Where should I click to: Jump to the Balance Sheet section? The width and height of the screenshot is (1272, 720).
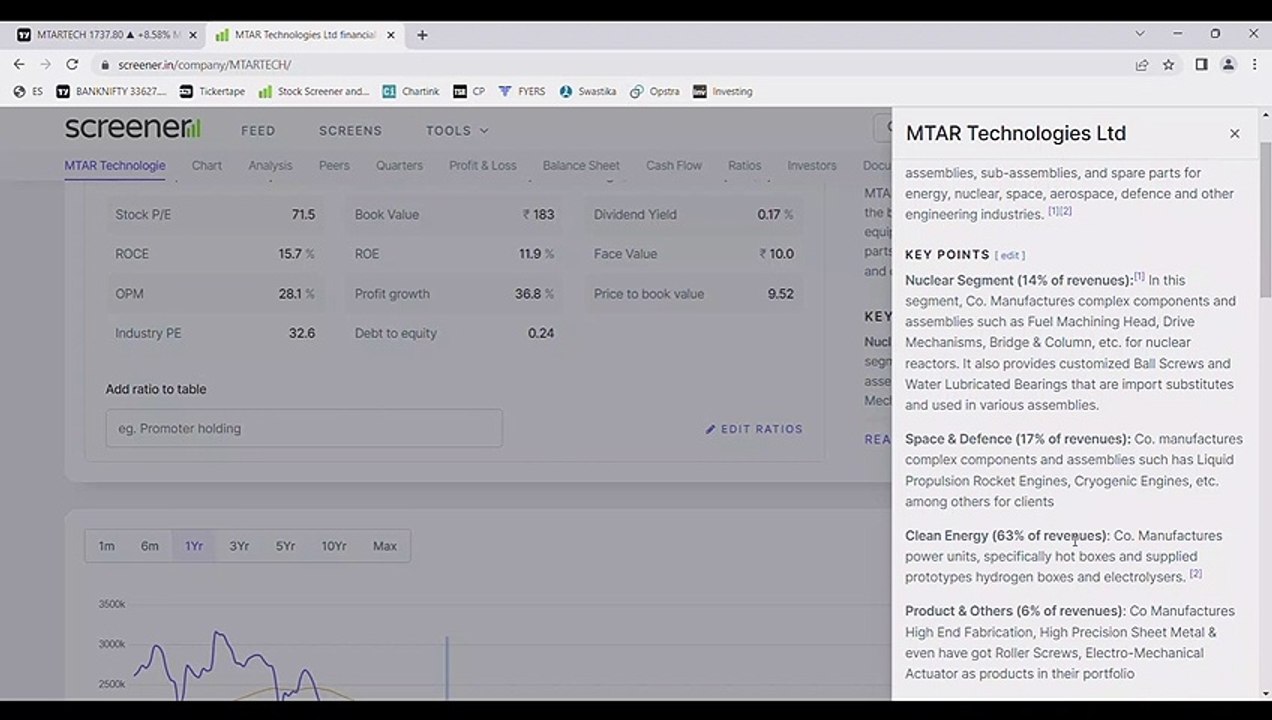tap(581, 166)
